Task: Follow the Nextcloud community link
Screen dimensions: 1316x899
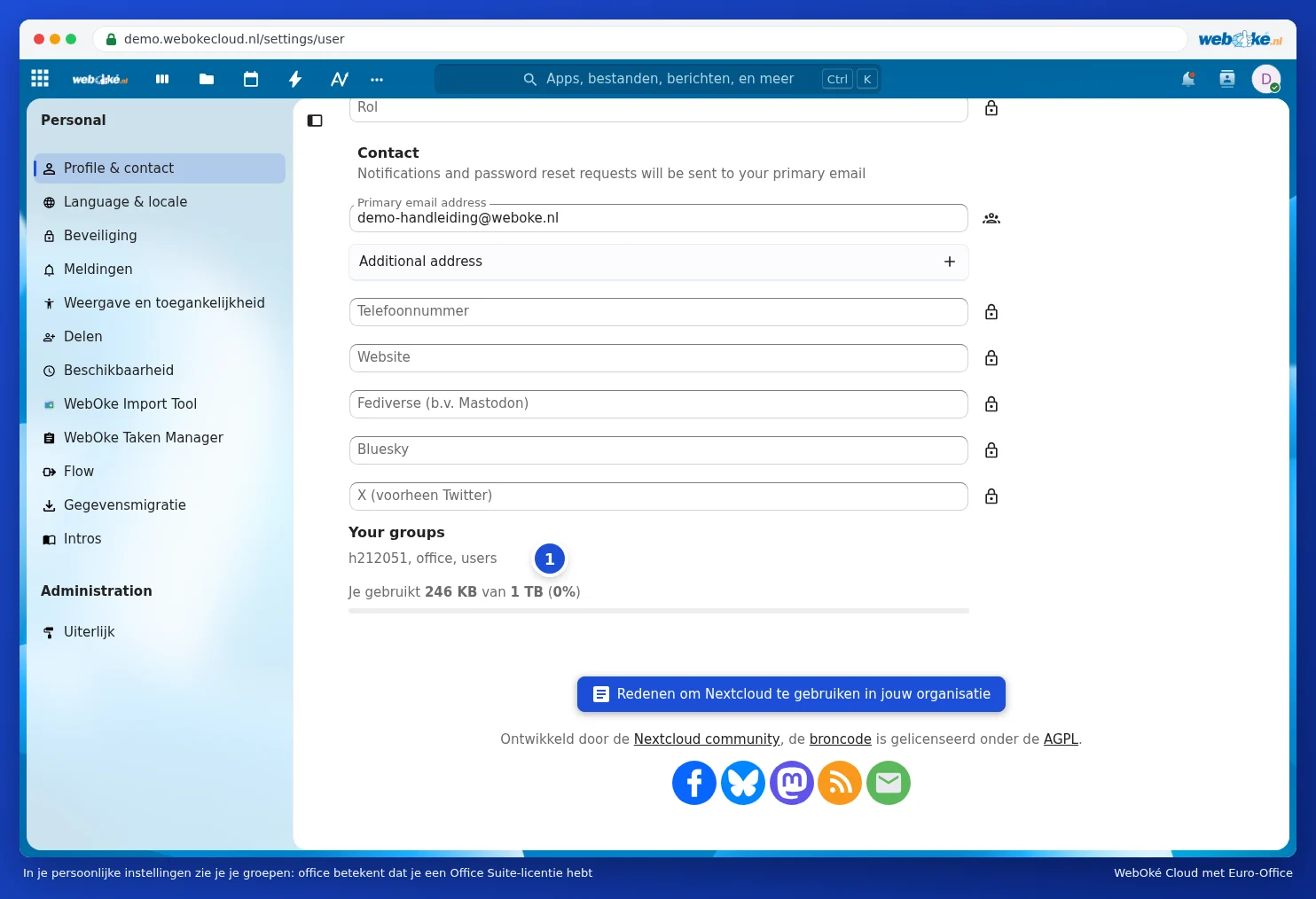Action: [x=707, y=739]
